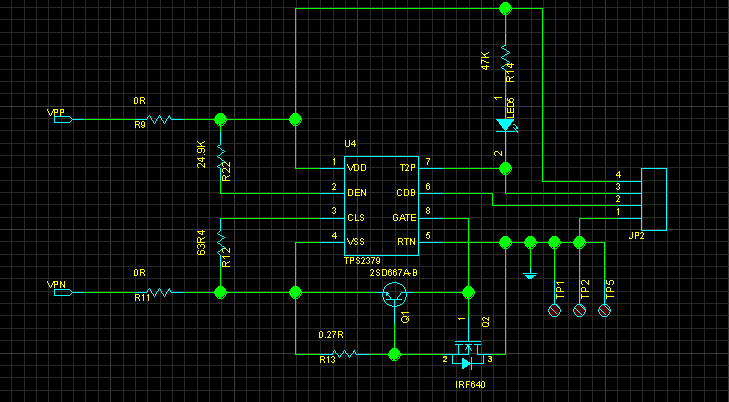This screenshot has width=729, height=402.
Task: Click the CDB pin label
Action: coord(406,192)
